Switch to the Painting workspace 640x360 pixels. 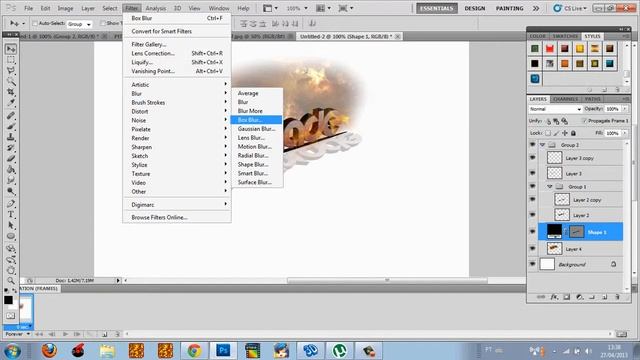coord(509,8)
